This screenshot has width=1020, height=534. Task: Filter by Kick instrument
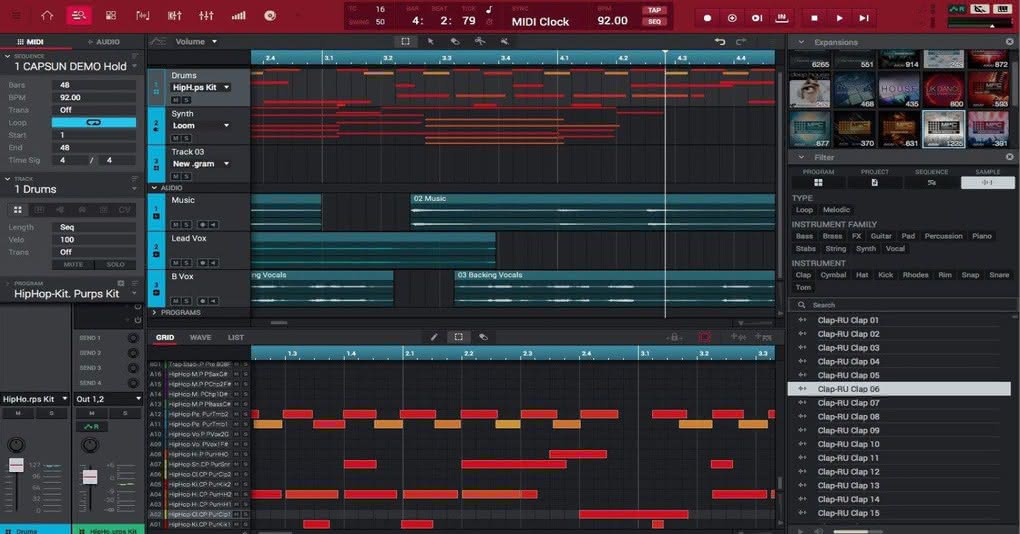(x=885, y=275)
